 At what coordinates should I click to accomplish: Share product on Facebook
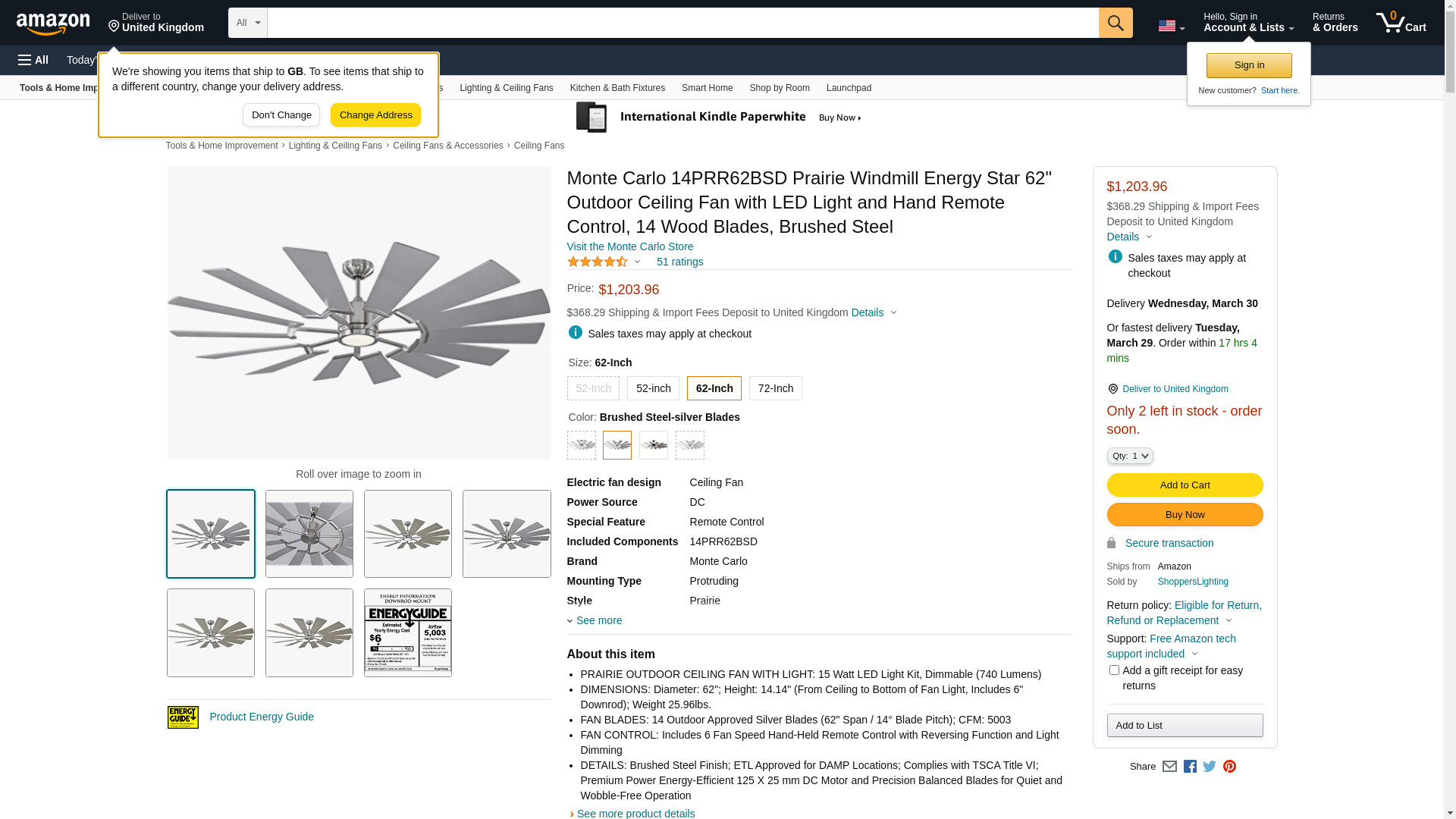(1190, 767)
